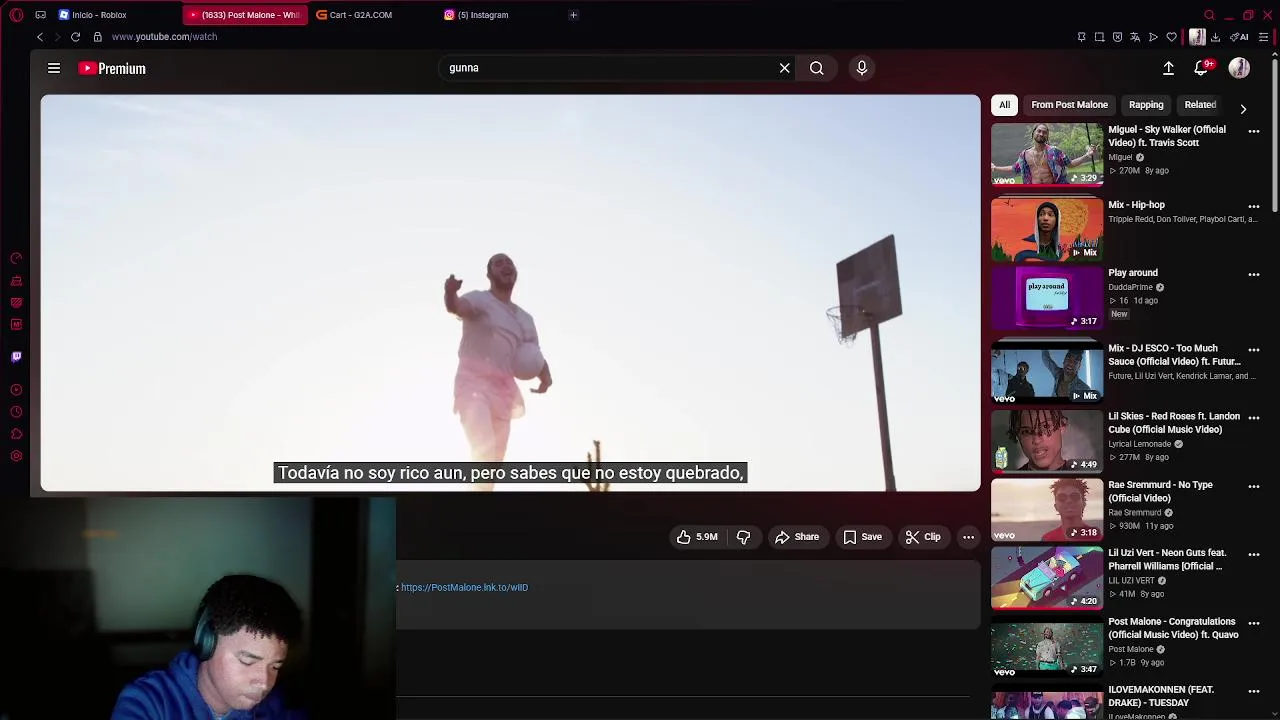Open YouTube create upload icon

(1168, 68)
